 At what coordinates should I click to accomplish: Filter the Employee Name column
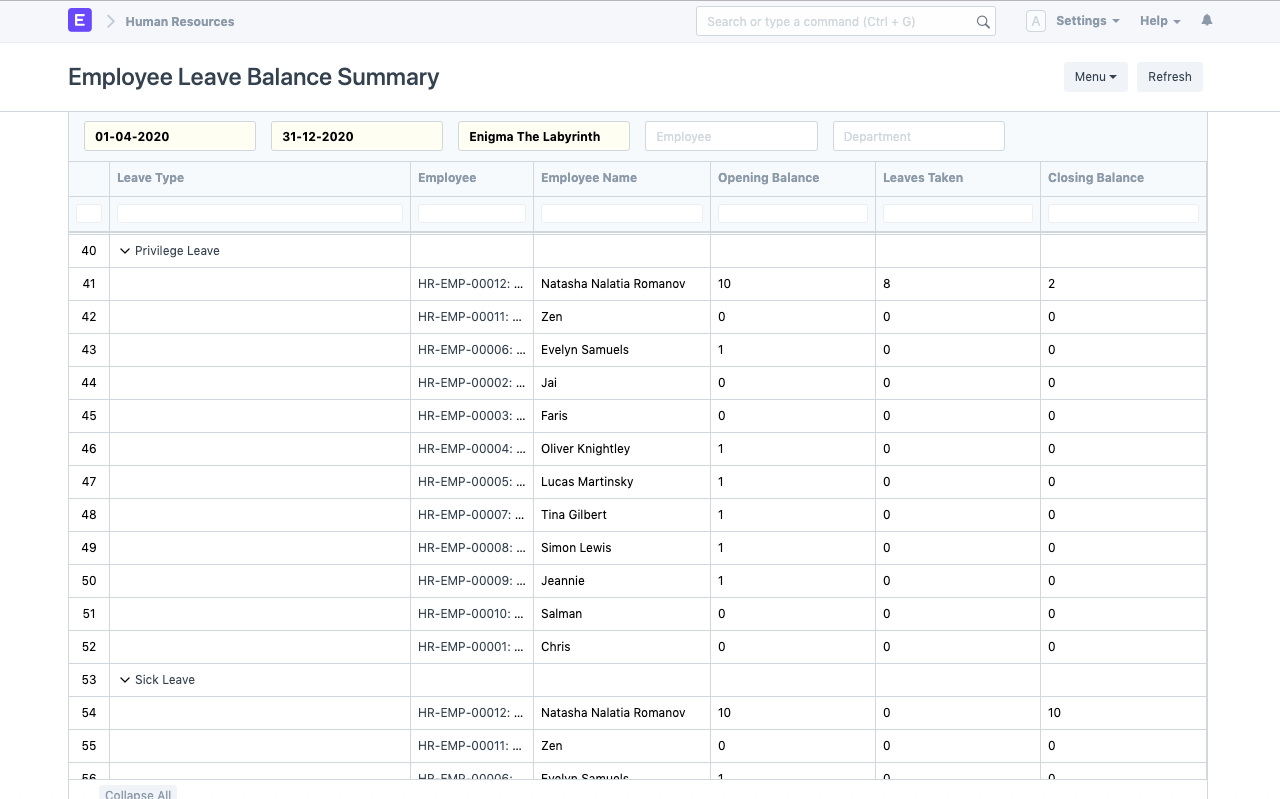tap(622, 213)
